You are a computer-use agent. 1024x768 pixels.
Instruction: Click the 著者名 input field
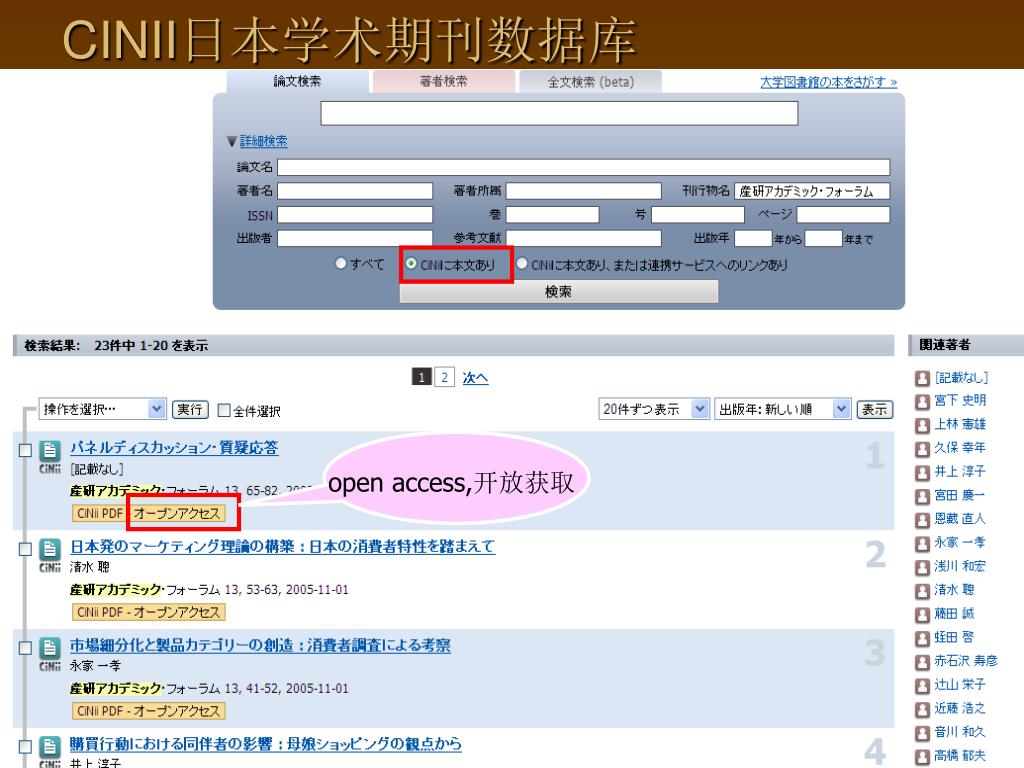point(355,191)
